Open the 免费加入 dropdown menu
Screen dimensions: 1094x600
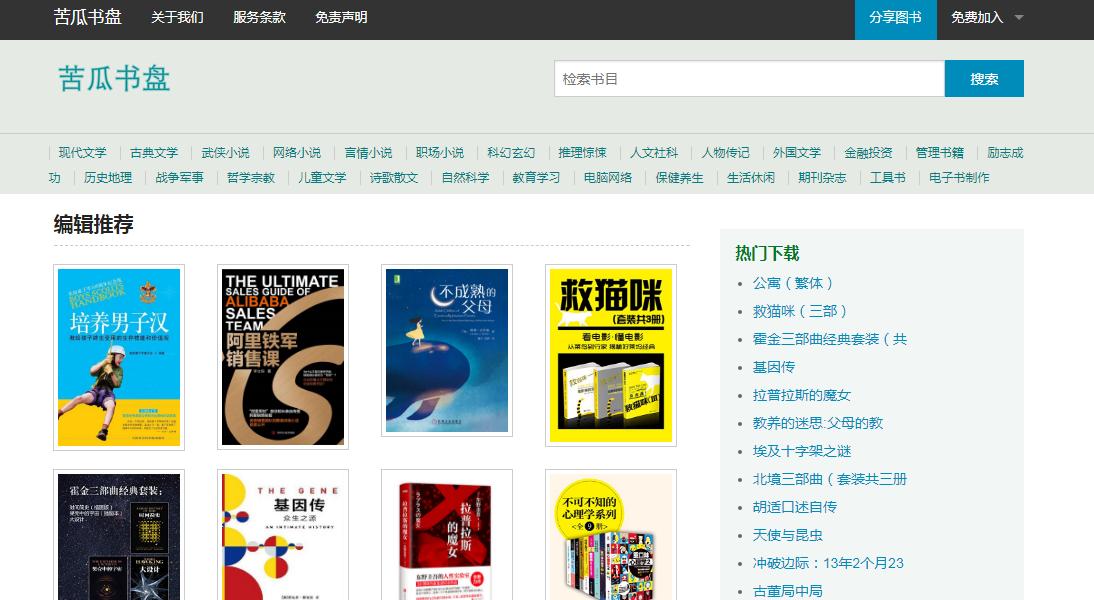click(981, 19)
